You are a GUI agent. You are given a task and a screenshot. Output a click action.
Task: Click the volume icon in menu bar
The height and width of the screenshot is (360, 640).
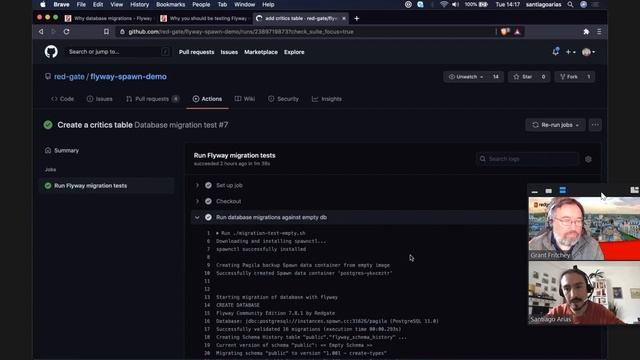point(456,4)
